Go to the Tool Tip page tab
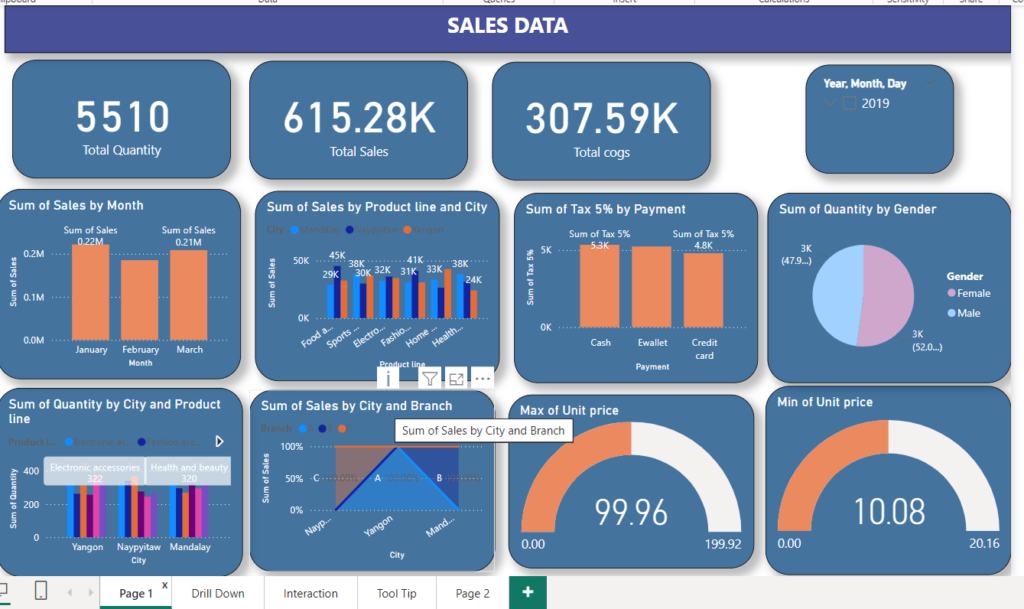1024x609 pixels. click(x=396, y=593)
